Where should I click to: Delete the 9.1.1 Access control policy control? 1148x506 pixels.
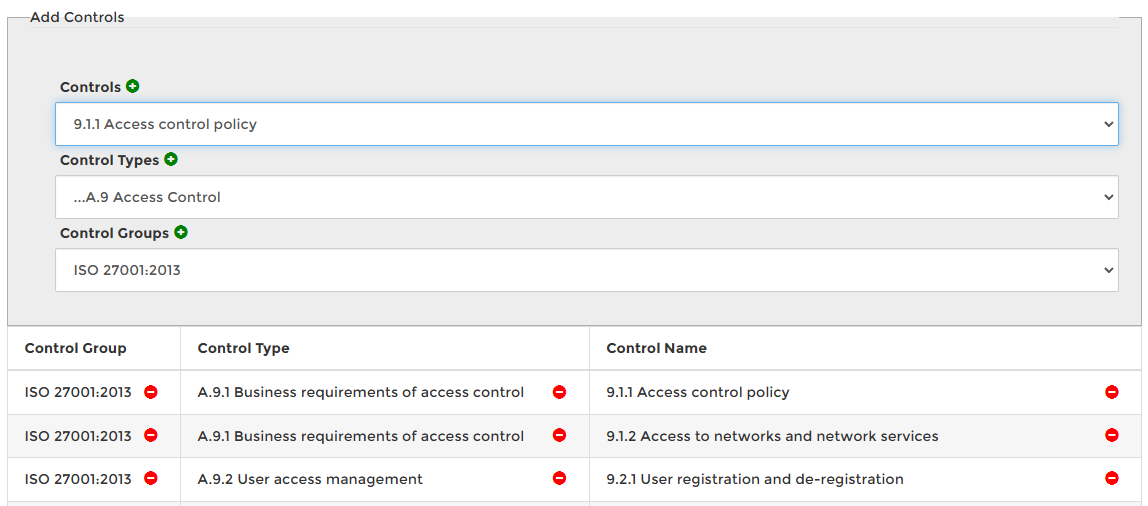1112,392
